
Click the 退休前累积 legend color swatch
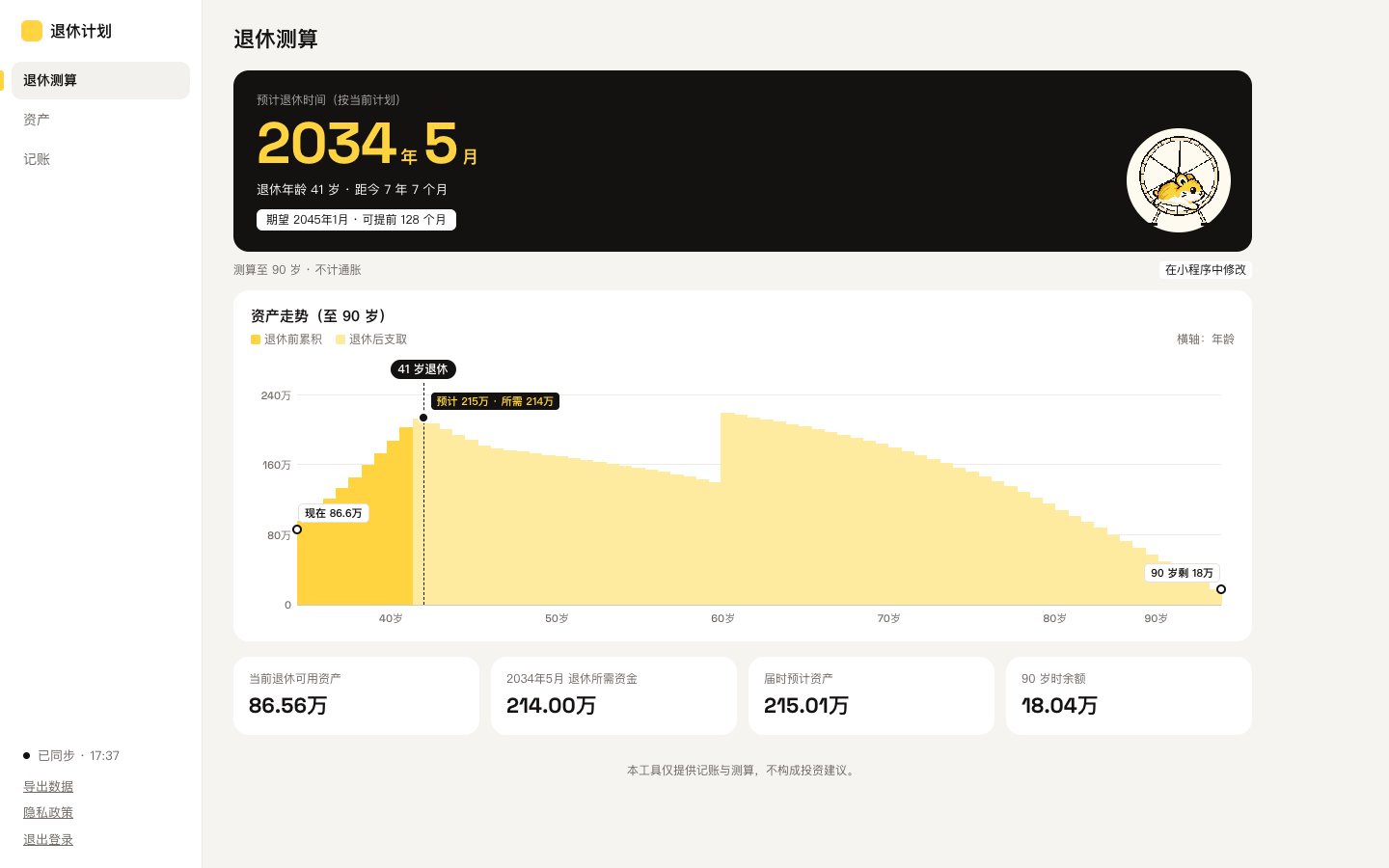[x=256, y=339]
